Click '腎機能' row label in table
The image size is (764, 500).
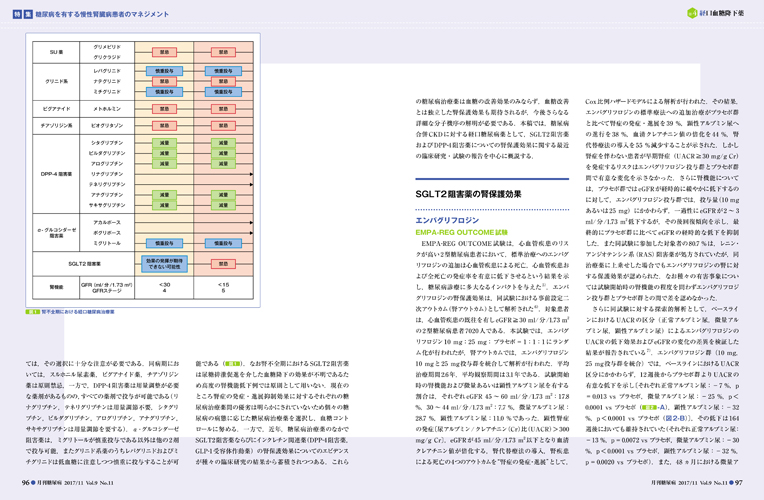point(56,288)
